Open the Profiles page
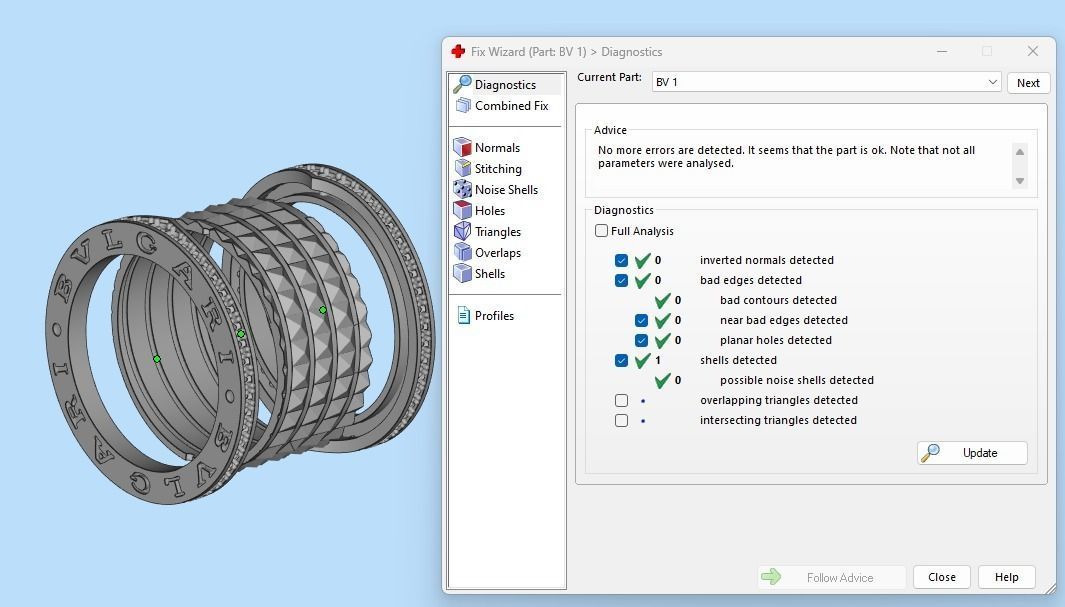The width and height of the screenshot is (1065, 607). tap(494, 316)
